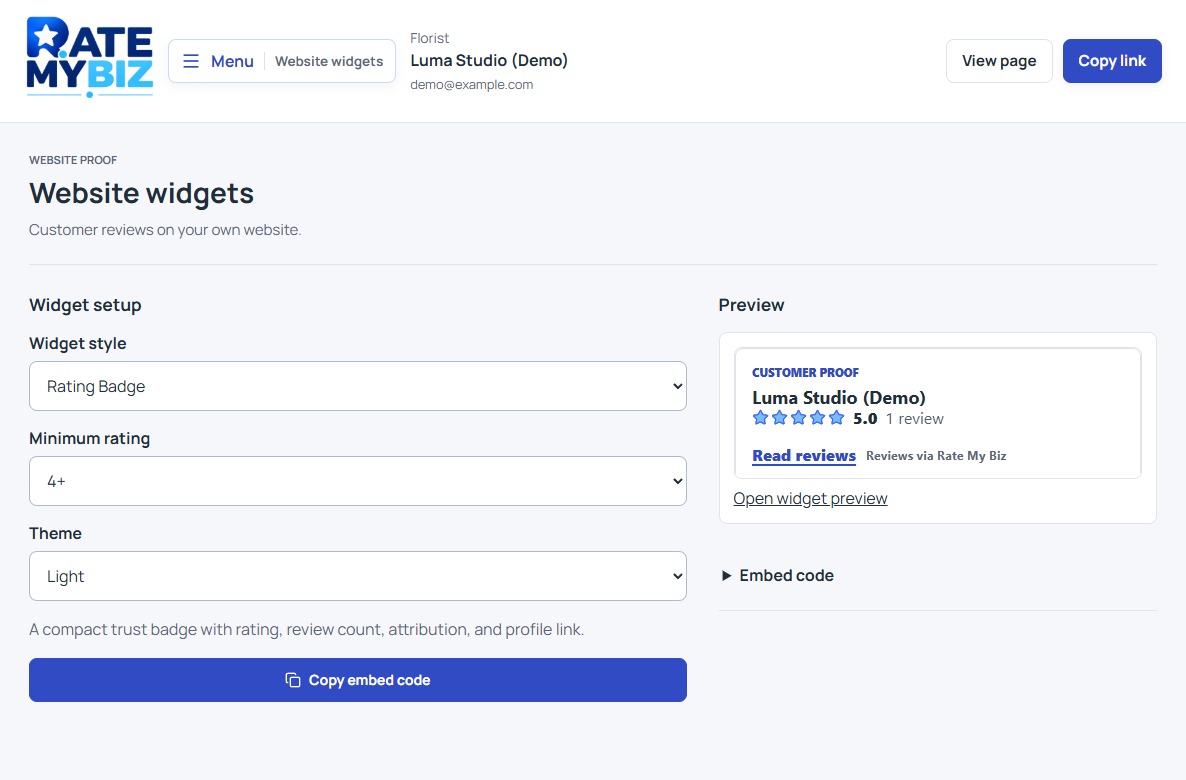Click the View page button
Screen dimensions: 1186x780
point(999,61)
